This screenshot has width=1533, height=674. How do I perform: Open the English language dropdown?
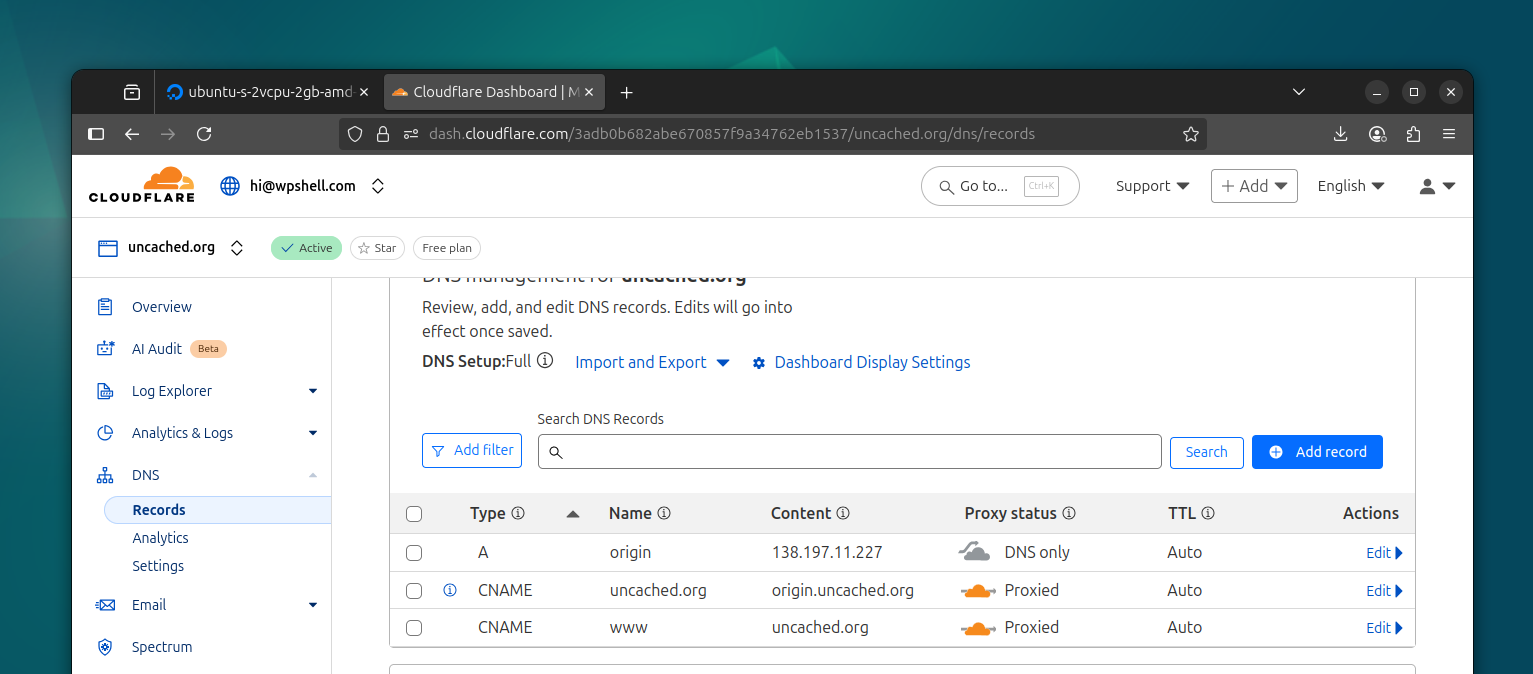click(1350, 186)
